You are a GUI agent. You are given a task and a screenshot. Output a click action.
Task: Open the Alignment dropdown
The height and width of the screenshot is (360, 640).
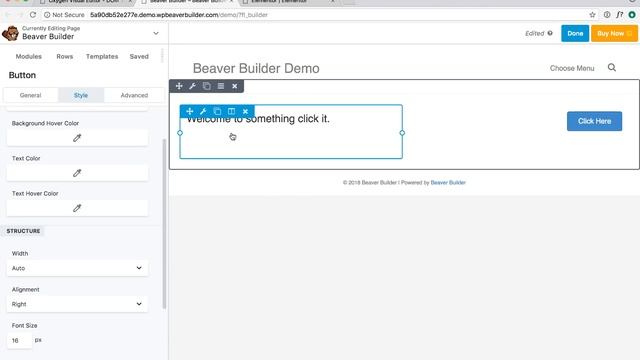click(77, 304)
